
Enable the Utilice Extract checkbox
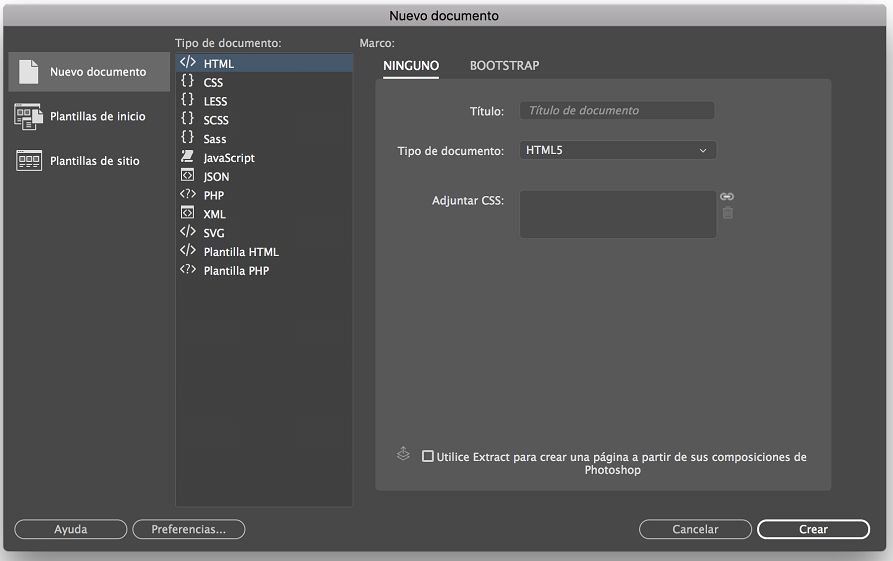click(x=428, y=456)
